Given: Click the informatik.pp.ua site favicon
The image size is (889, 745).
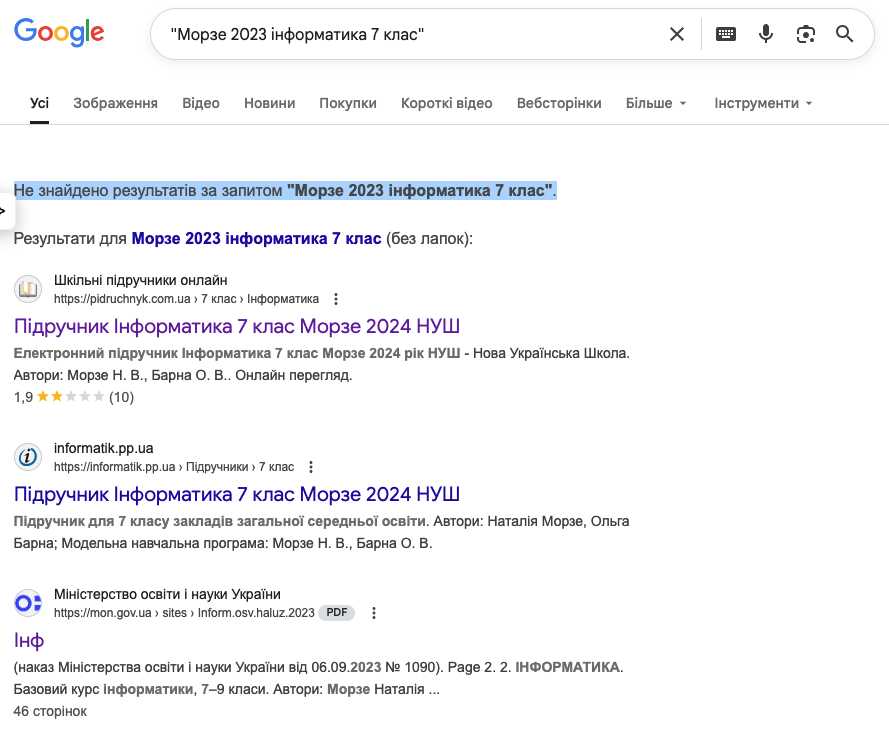Looking at the screenshot, I should coord(28,457).
